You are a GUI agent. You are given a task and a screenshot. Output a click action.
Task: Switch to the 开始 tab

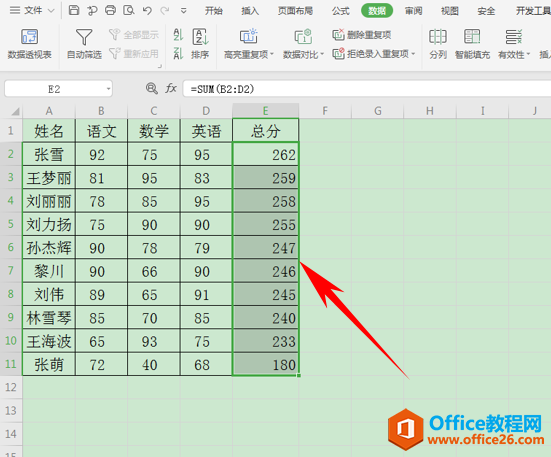pyautogui.click(x=214, y=11)
